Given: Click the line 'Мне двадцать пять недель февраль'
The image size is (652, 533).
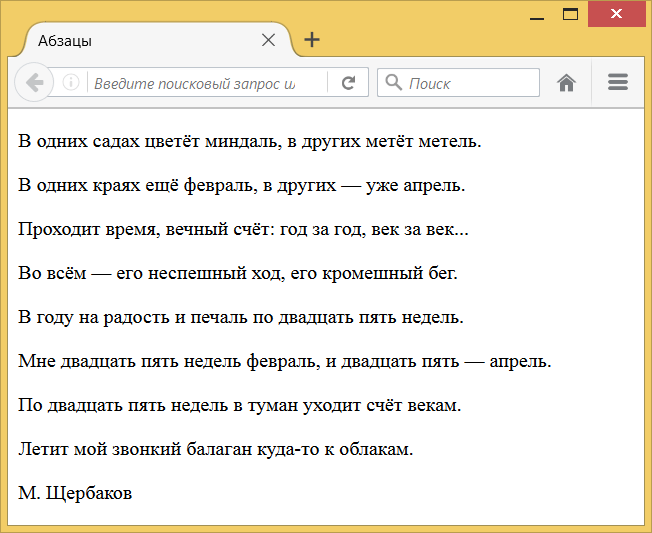Looking at the screenshot, I should click(x=284, y=361).
